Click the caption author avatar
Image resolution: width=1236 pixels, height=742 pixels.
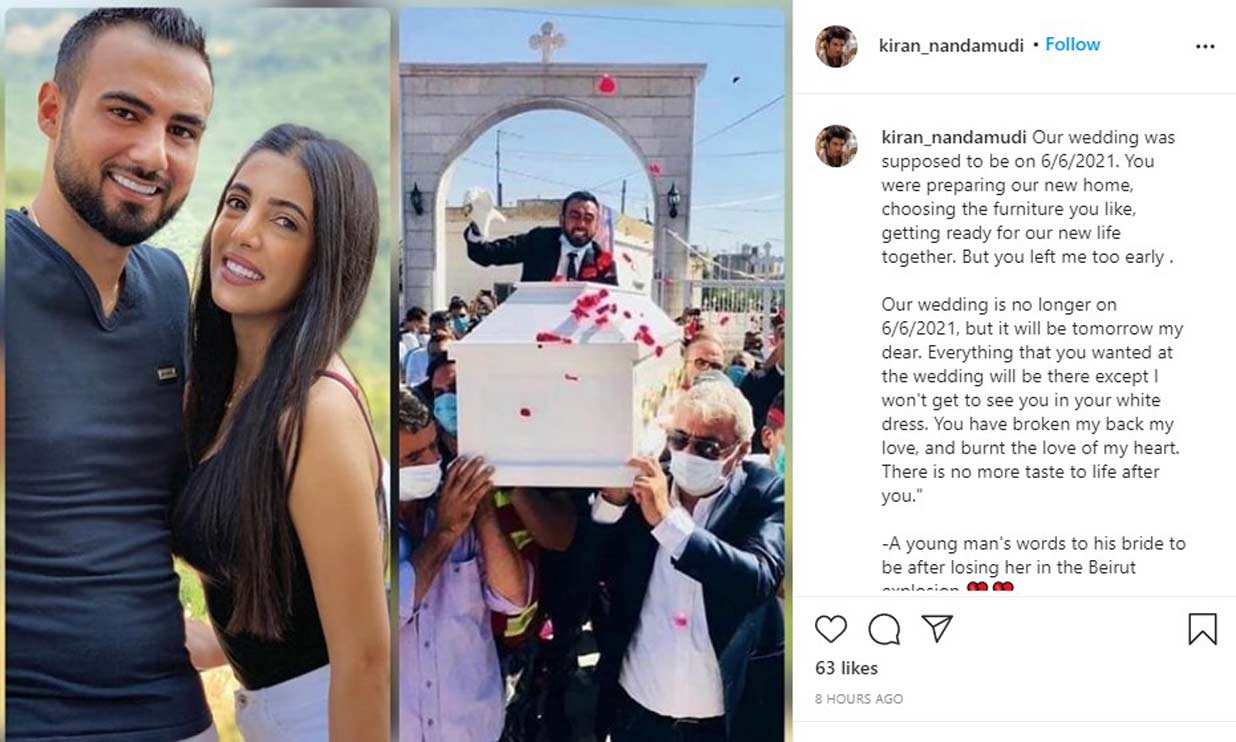tap(836, 146)
